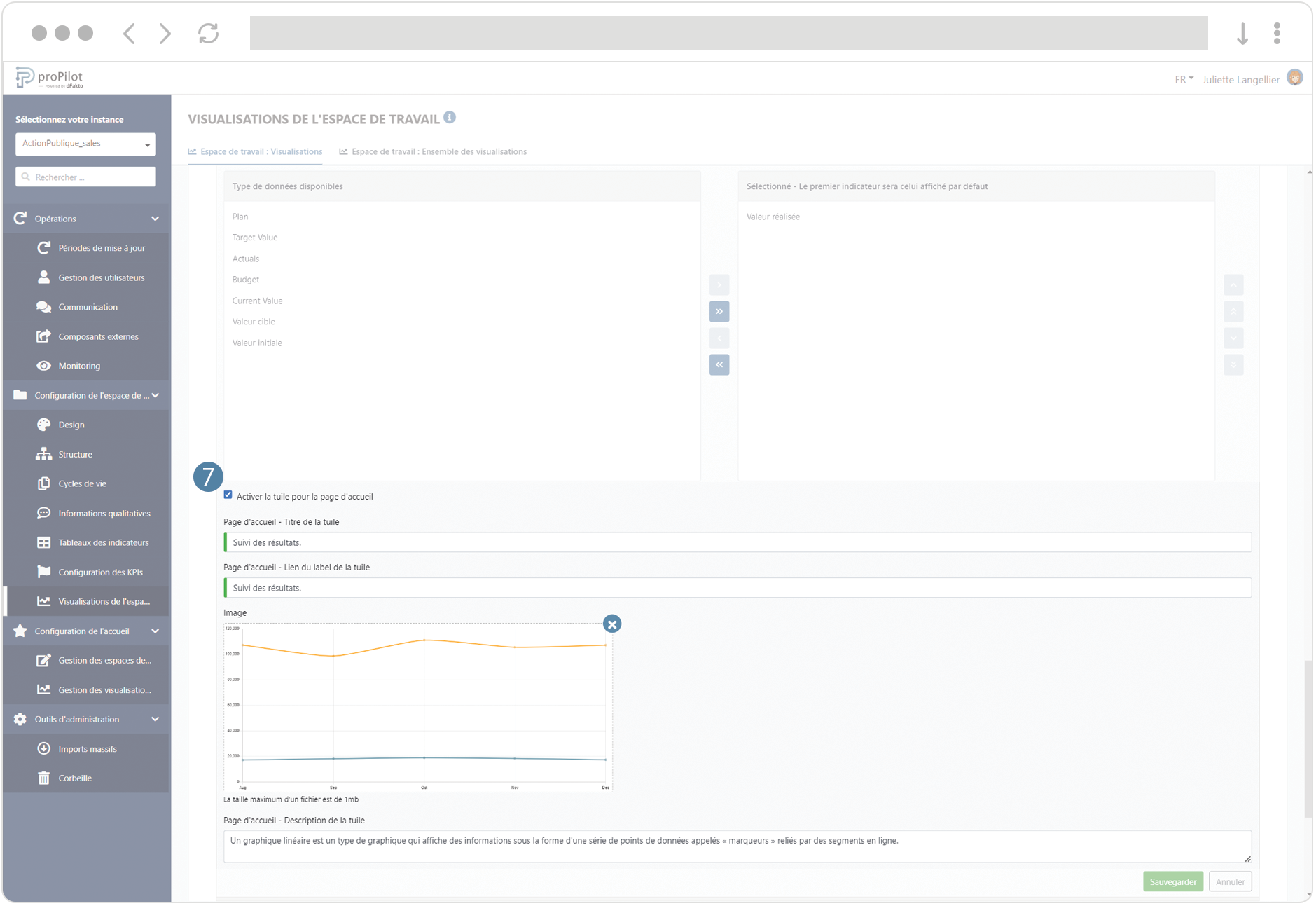
Task: Switch to 'Ensemble des visualisations' tab
Action: (x=439, y=151)
